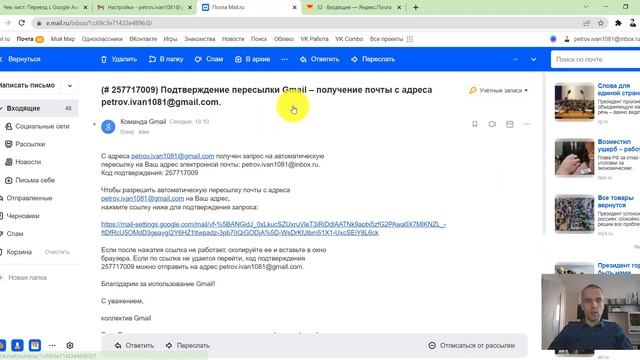Switch to the Яндекс.Почта tab
Image resolution: width=640 pixels, height=360 pixels.
pos(353,7)
